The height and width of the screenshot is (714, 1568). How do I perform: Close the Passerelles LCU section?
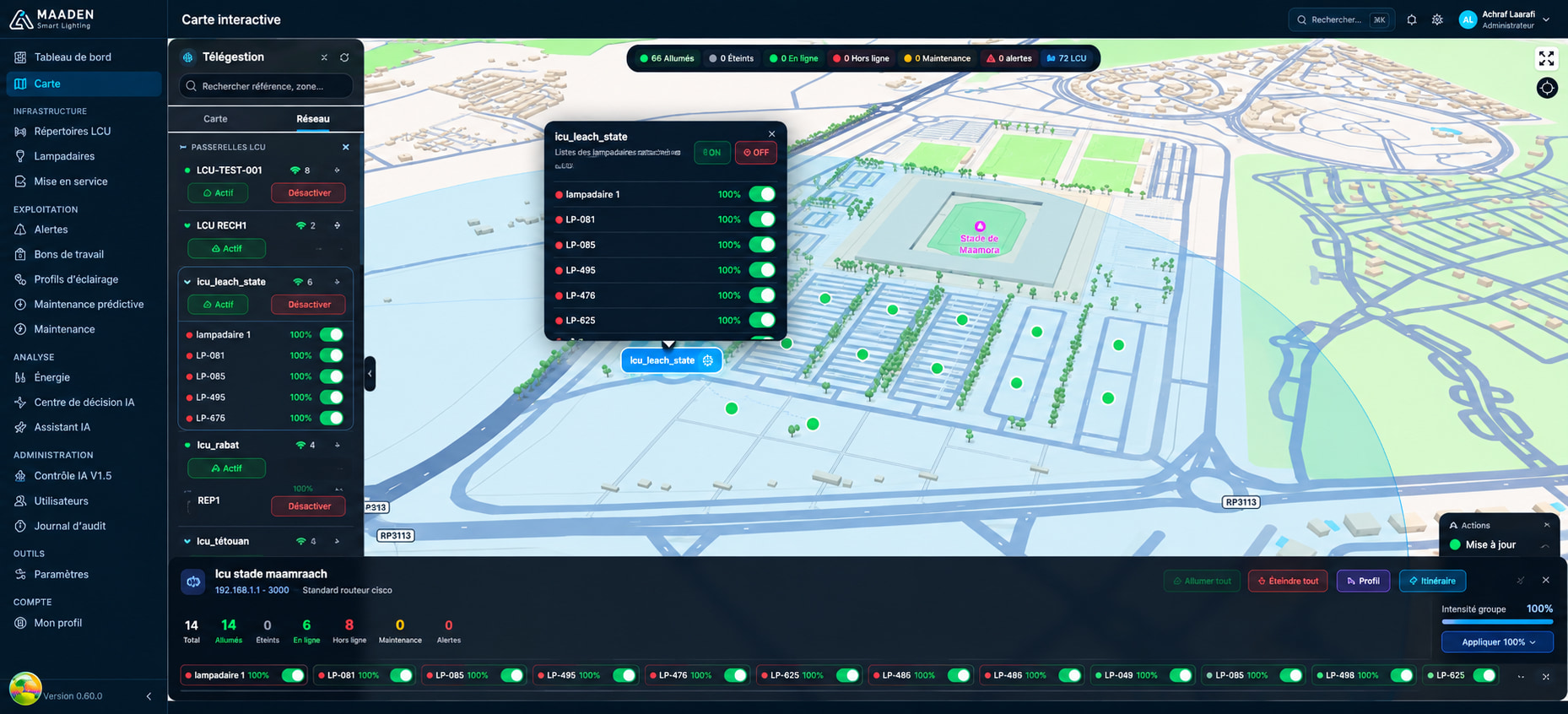tap(345, 147)
